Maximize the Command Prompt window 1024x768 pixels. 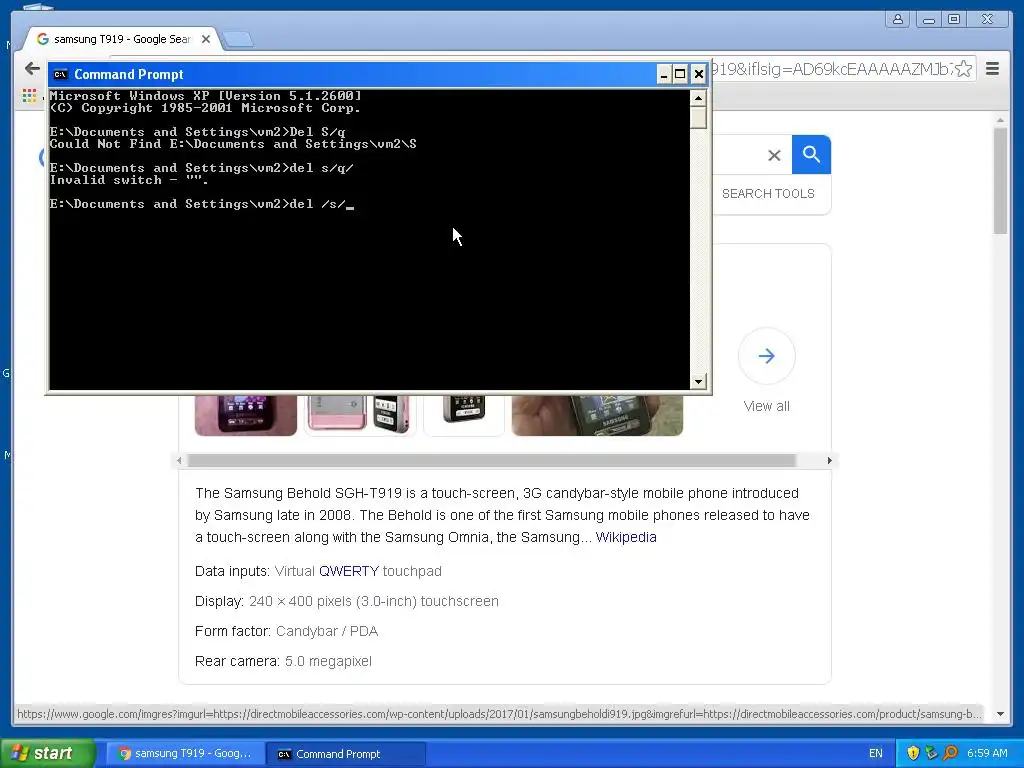pyautogui.click(x=680, y=74)
